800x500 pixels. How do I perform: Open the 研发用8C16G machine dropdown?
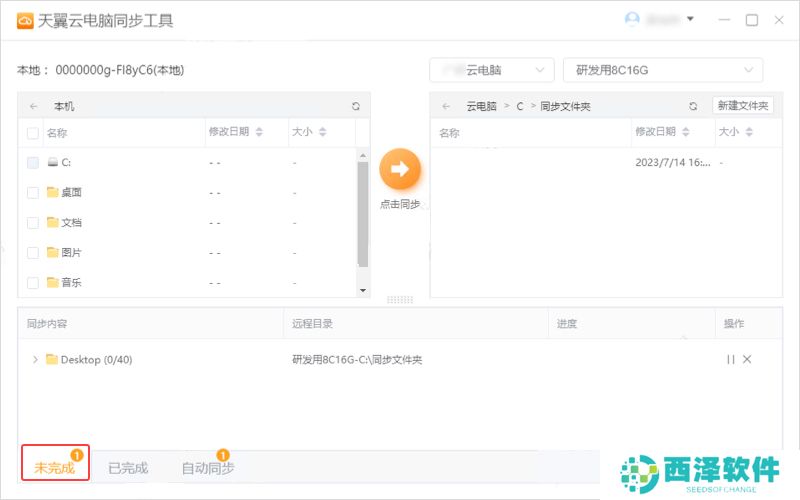(x=663, y=70)
